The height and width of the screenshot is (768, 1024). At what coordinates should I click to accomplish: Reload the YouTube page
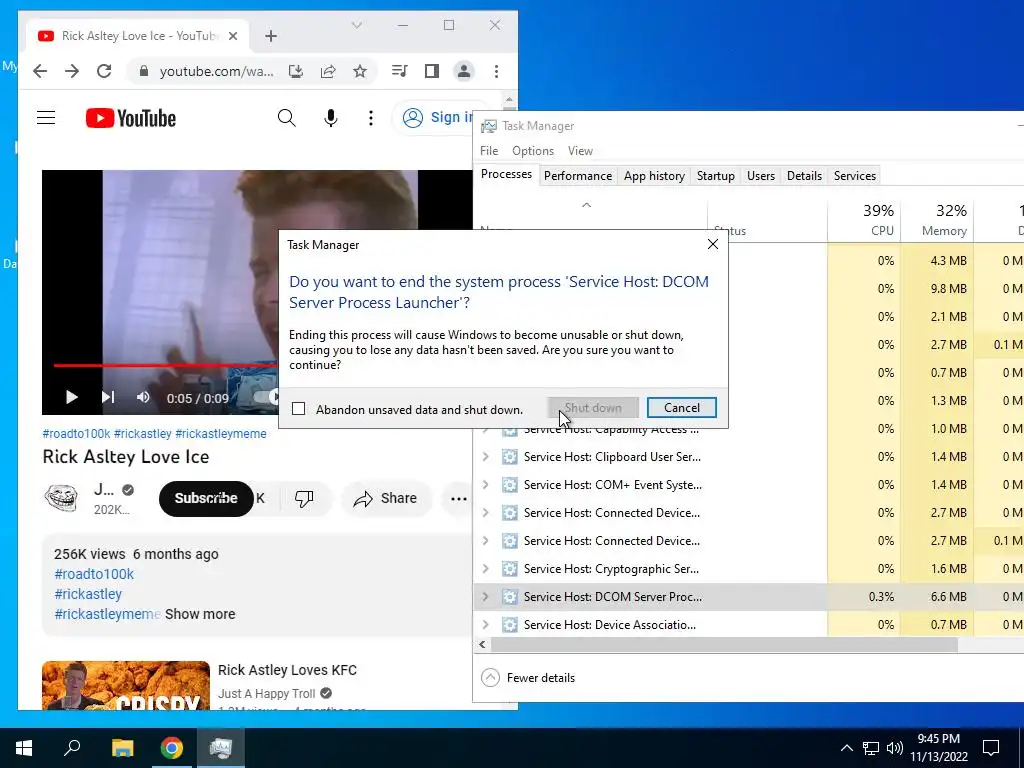[x=104, y=71]
